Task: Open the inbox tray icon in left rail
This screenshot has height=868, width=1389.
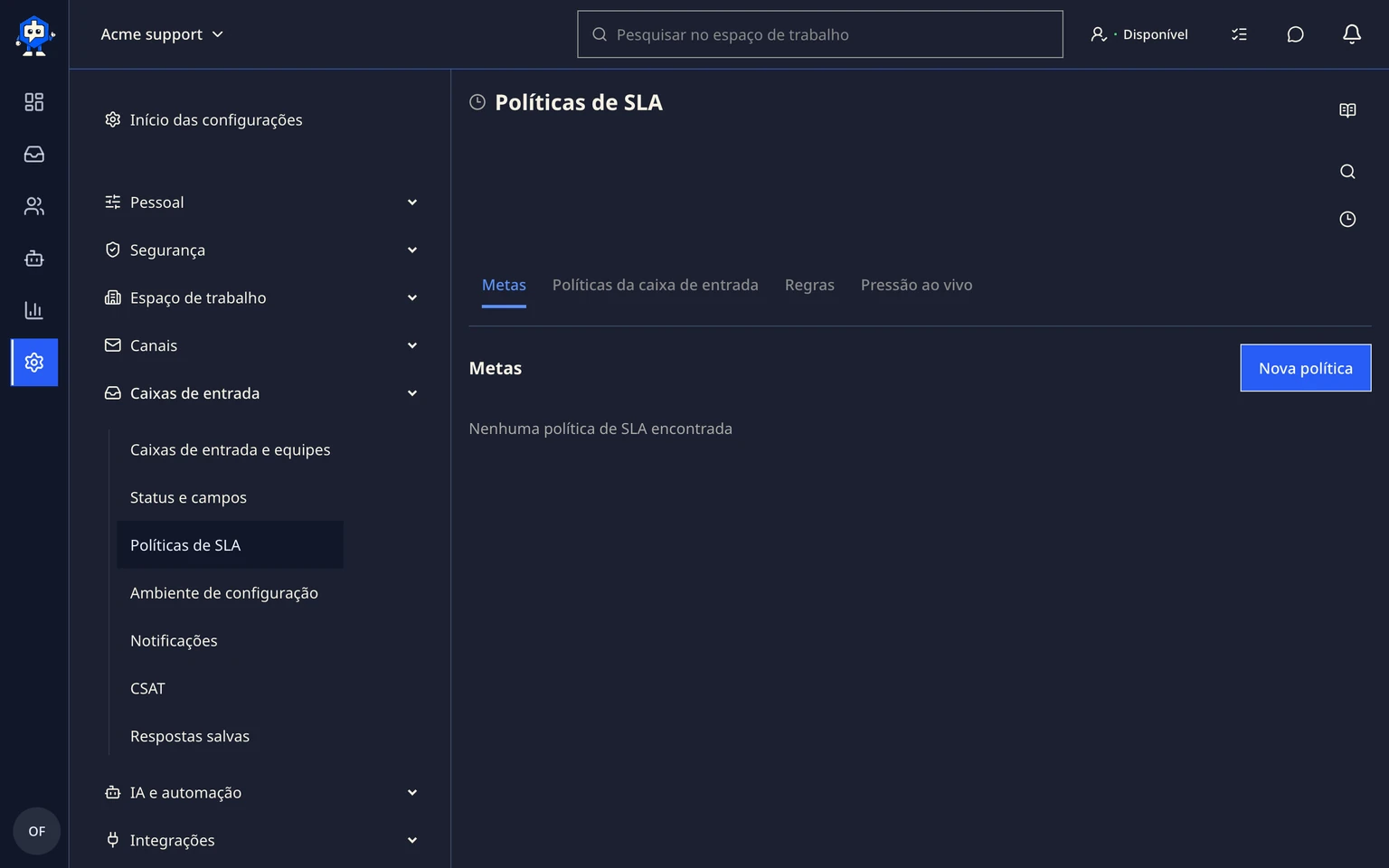Action: click(34, 155)
